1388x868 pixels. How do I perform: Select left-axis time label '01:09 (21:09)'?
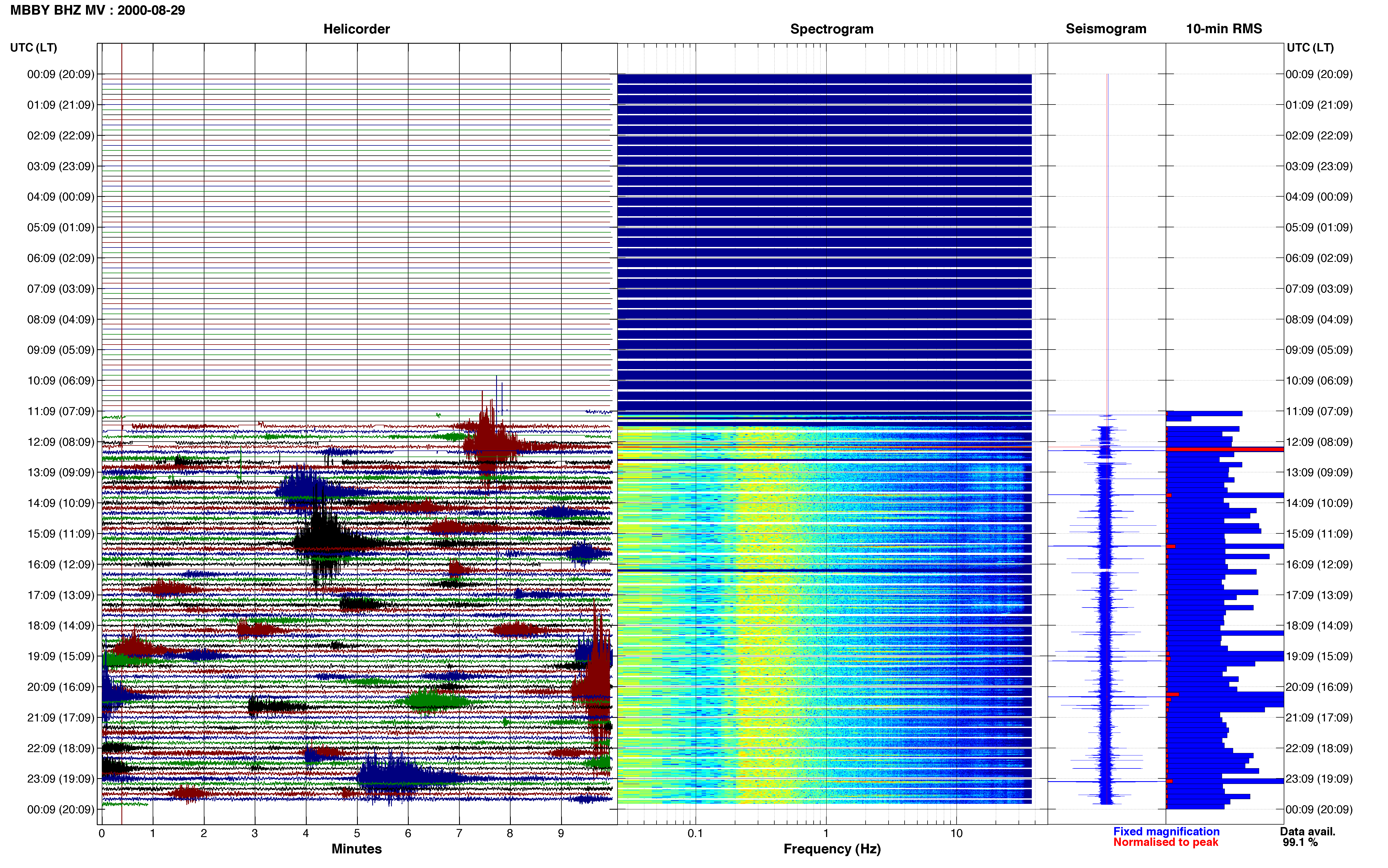pos(61,105)
